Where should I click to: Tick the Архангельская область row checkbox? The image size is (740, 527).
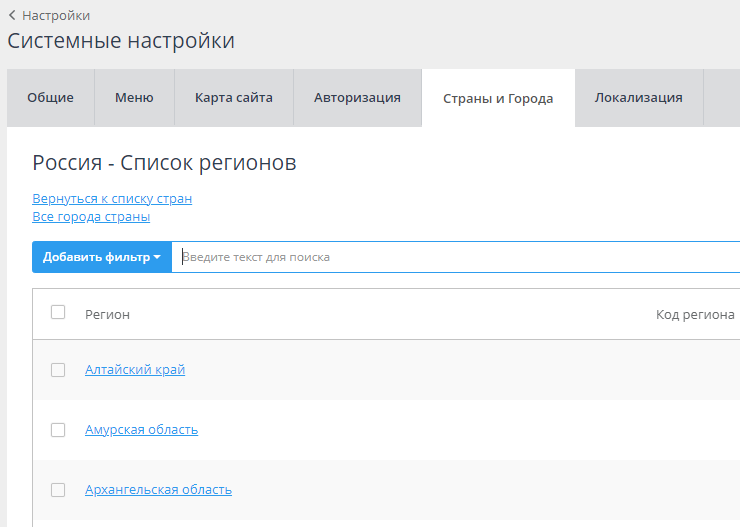coord(58,490)
